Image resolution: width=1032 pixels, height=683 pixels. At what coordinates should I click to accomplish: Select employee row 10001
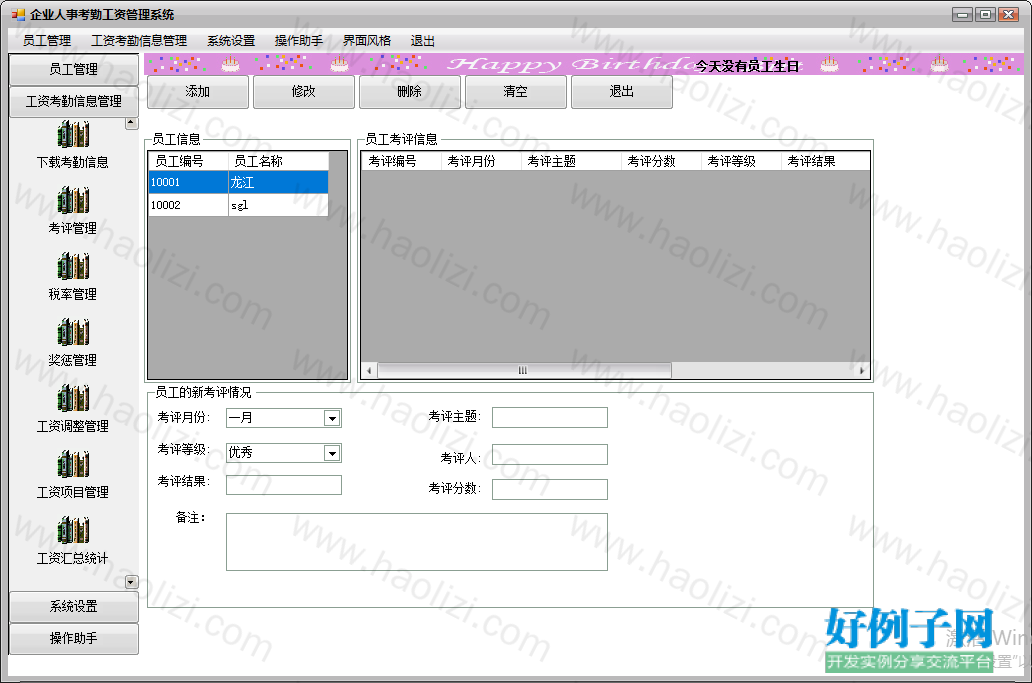pos(238,182)
